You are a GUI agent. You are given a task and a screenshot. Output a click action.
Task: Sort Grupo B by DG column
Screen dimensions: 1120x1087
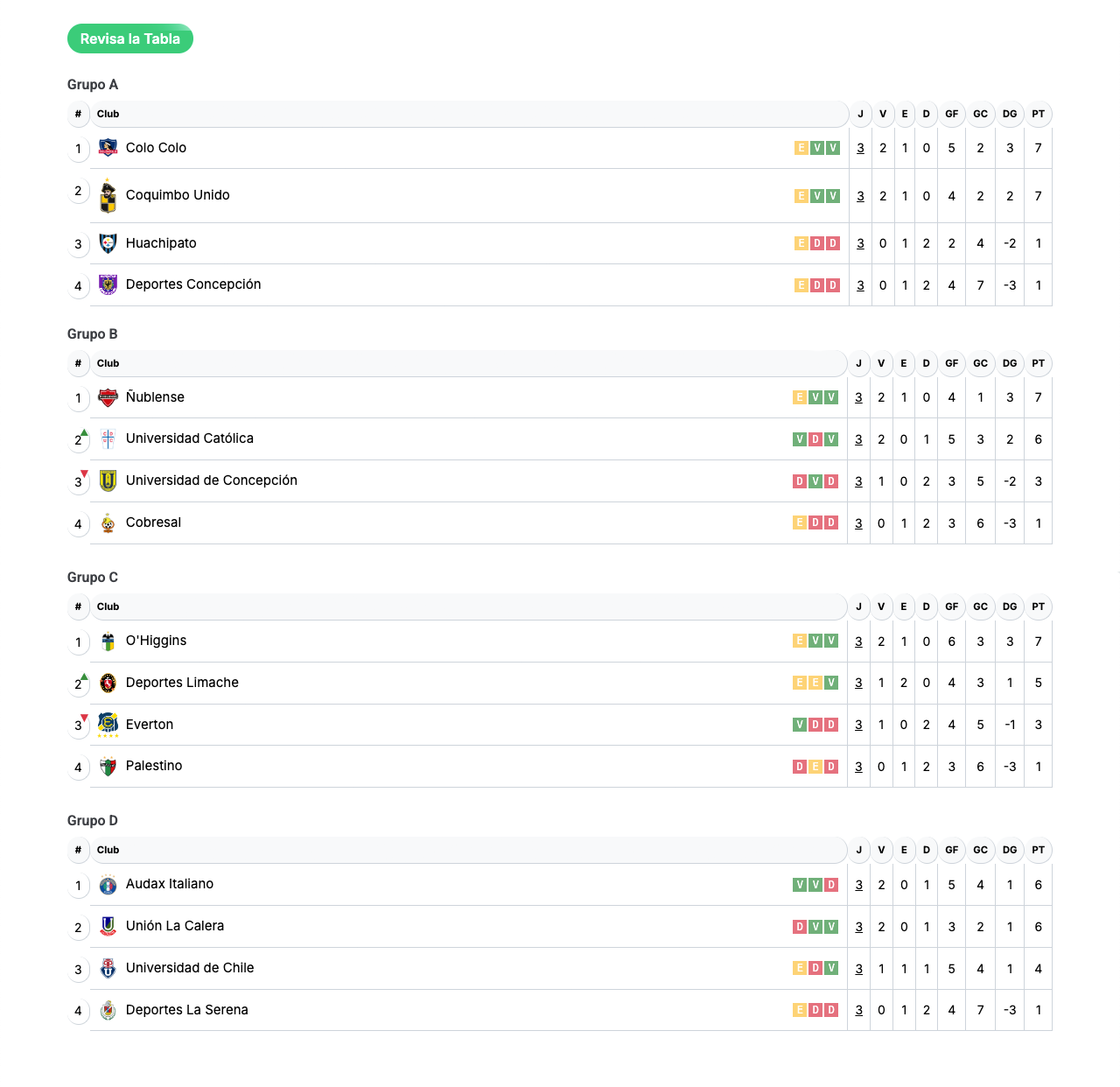pyautogui.click(x=1010, y=363)
